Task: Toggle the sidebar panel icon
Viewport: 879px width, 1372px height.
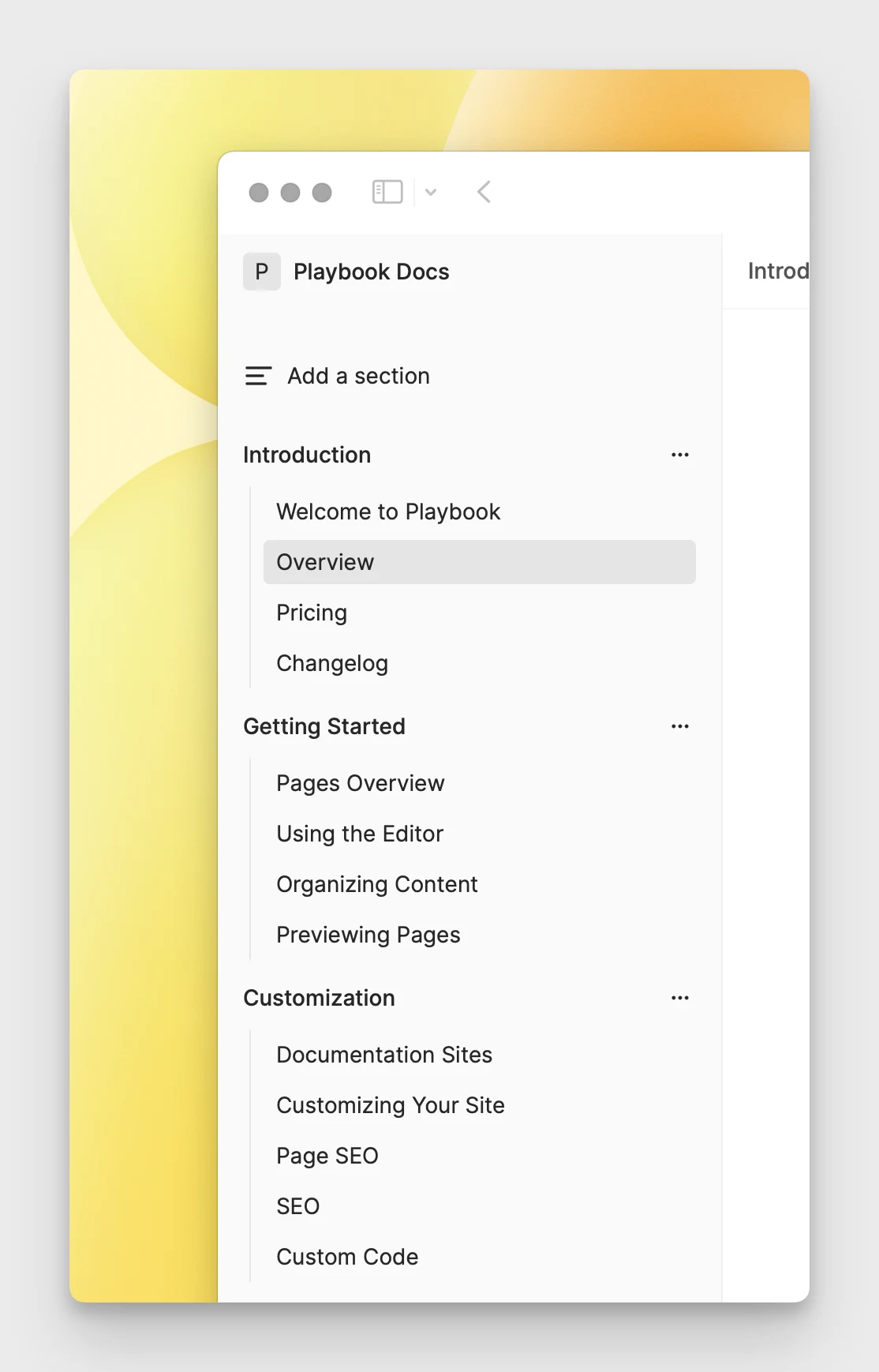Action: 387,192
